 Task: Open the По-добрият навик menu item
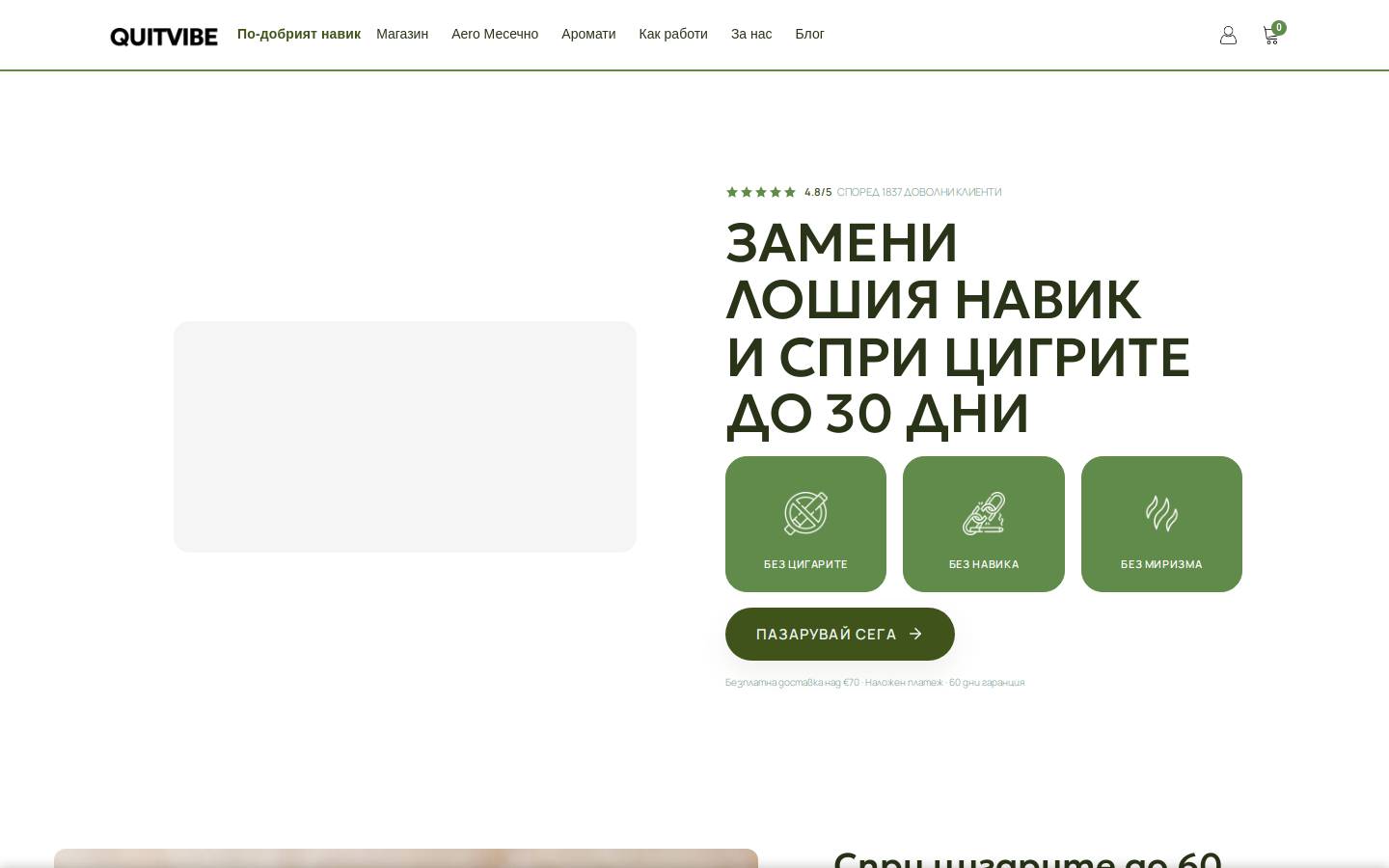299,34
